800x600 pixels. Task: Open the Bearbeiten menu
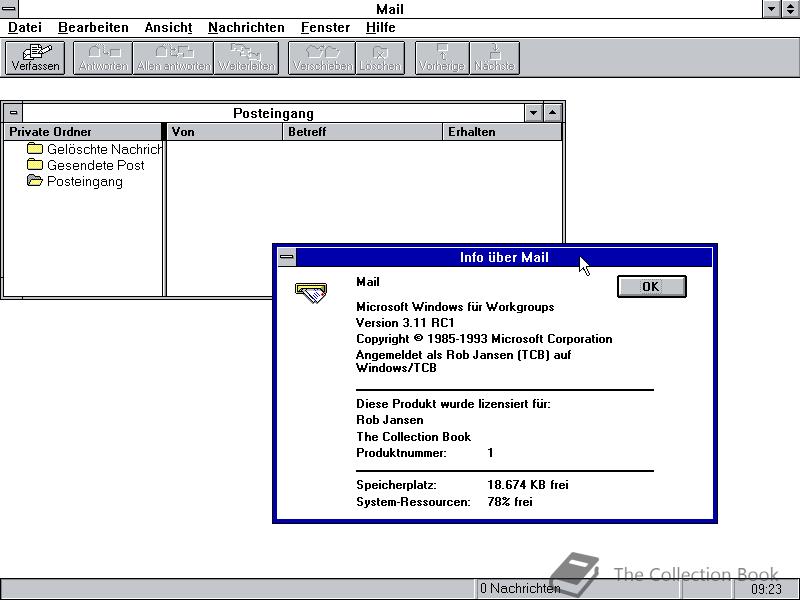tap(93, 28)
